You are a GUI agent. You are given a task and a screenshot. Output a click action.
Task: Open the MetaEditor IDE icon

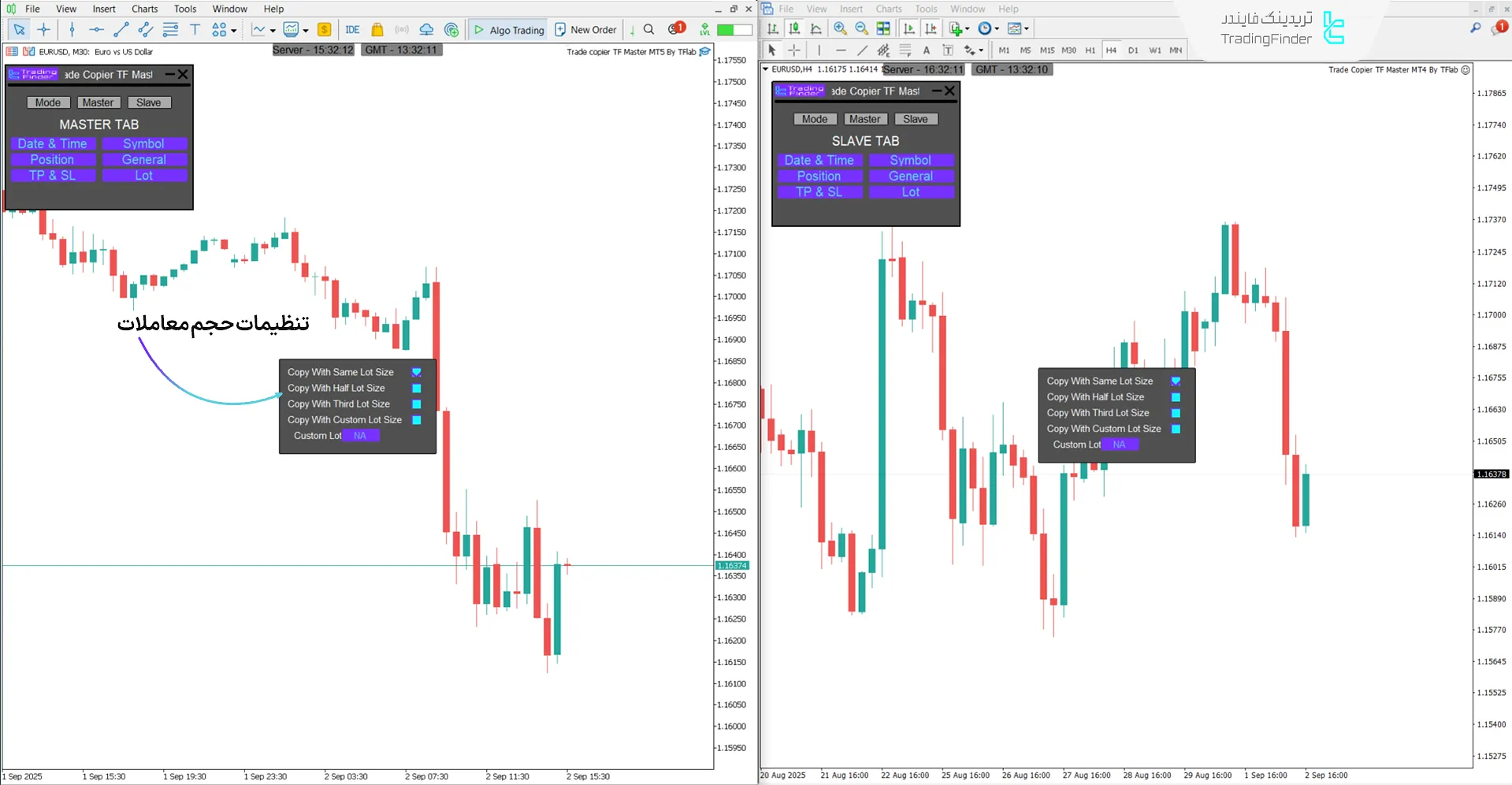click(x=351, y=29)
